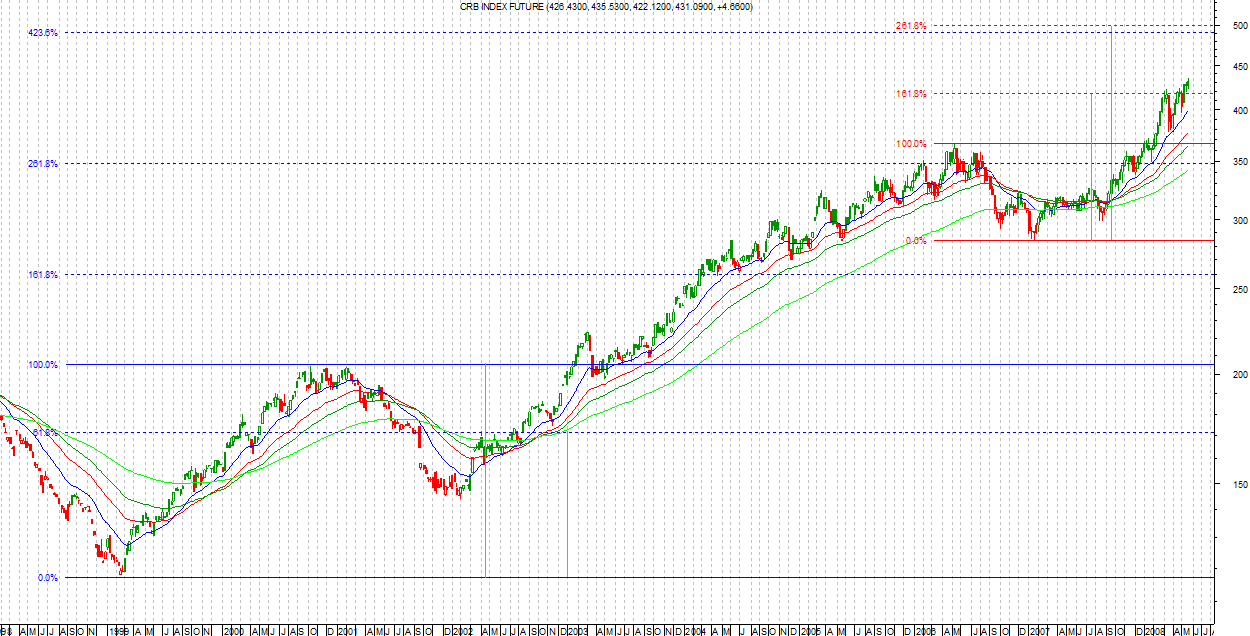Click the 200 price axis value
The image size is (1250, 636).
click(1239, 374)
